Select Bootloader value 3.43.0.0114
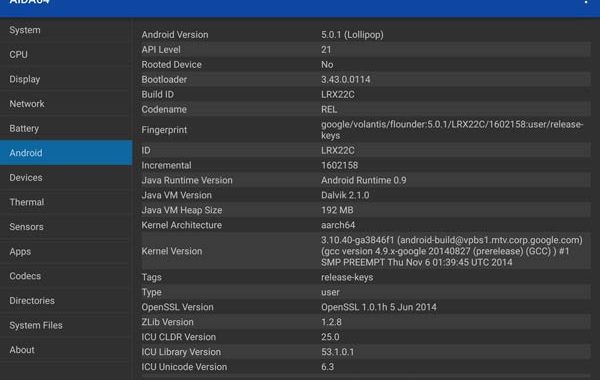This screenshot has width=600, height=380. tap(346, 79)
